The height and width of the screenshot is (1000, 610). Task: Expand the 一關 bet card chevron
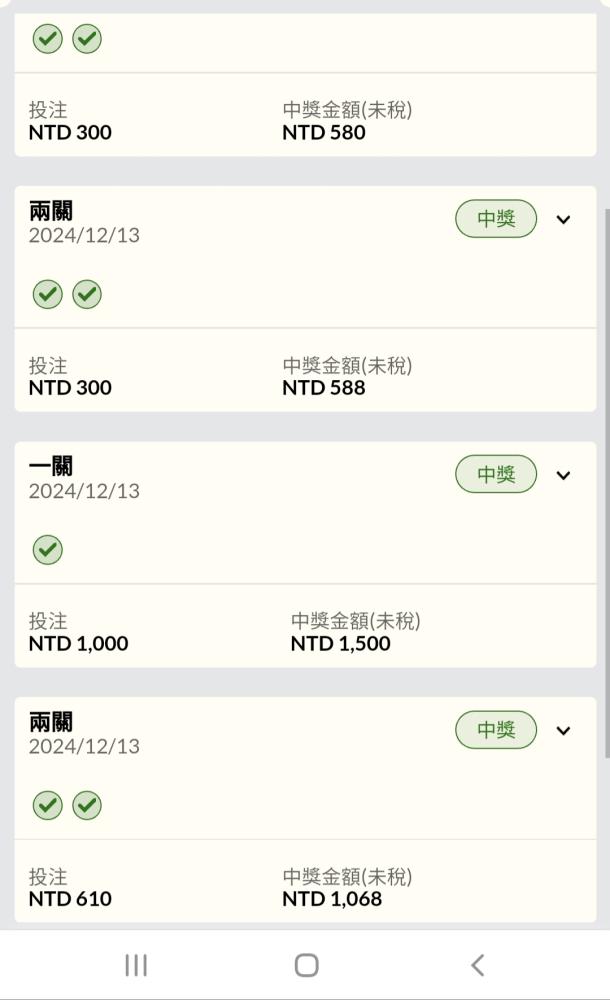[x=563, y=475]
